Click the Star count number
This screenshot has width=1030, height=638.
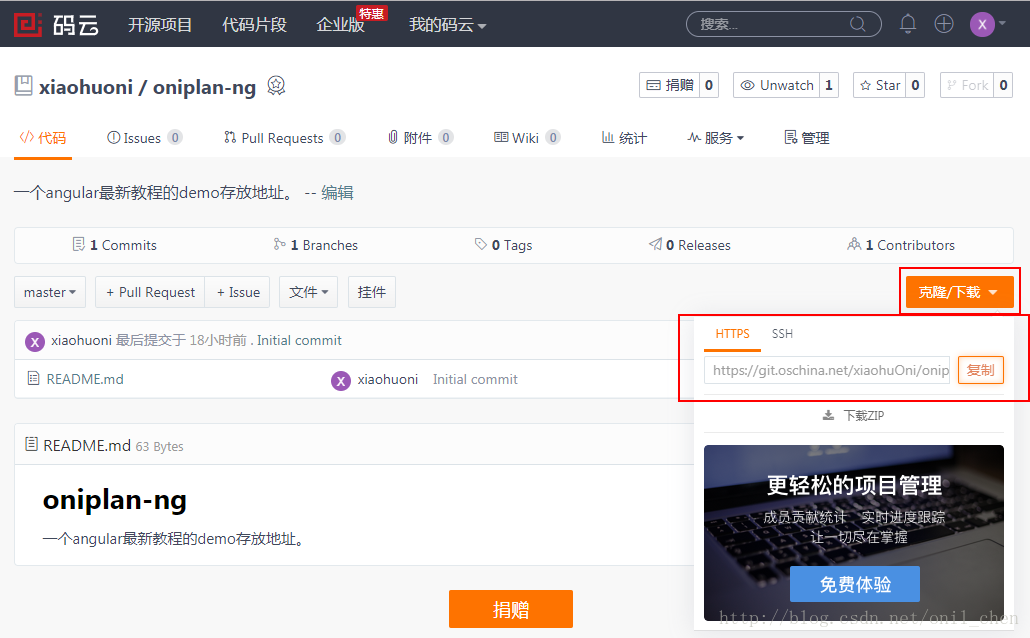(x=915, y=85)
